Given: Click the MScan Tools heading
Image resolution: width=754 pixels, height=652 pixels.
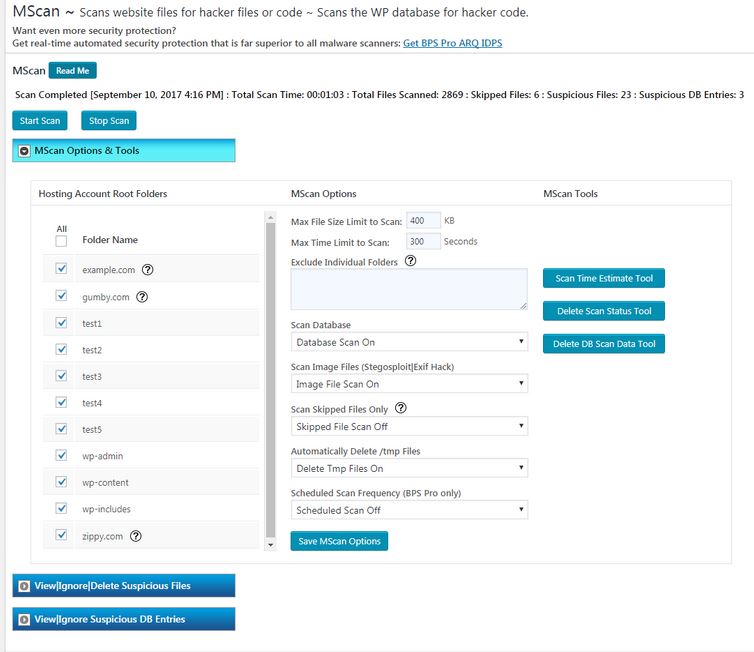Looking at the screenshot, I should [x=570, y=193].
